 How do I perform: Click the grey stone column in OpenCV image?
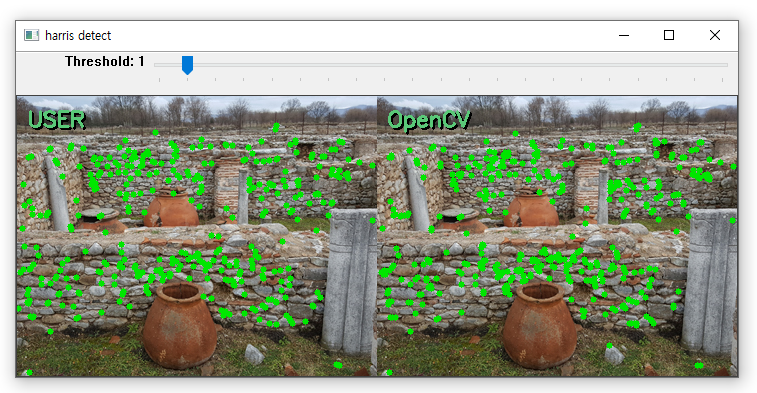pyautogui.click(x=709, y=281)
